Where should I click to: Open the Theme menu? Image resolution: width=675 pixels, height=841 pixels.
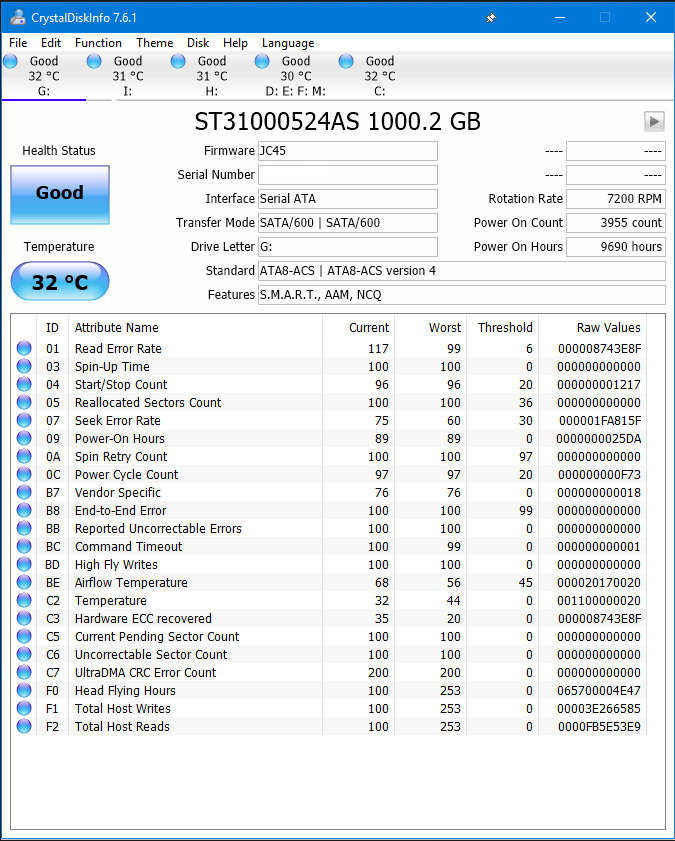154,43
